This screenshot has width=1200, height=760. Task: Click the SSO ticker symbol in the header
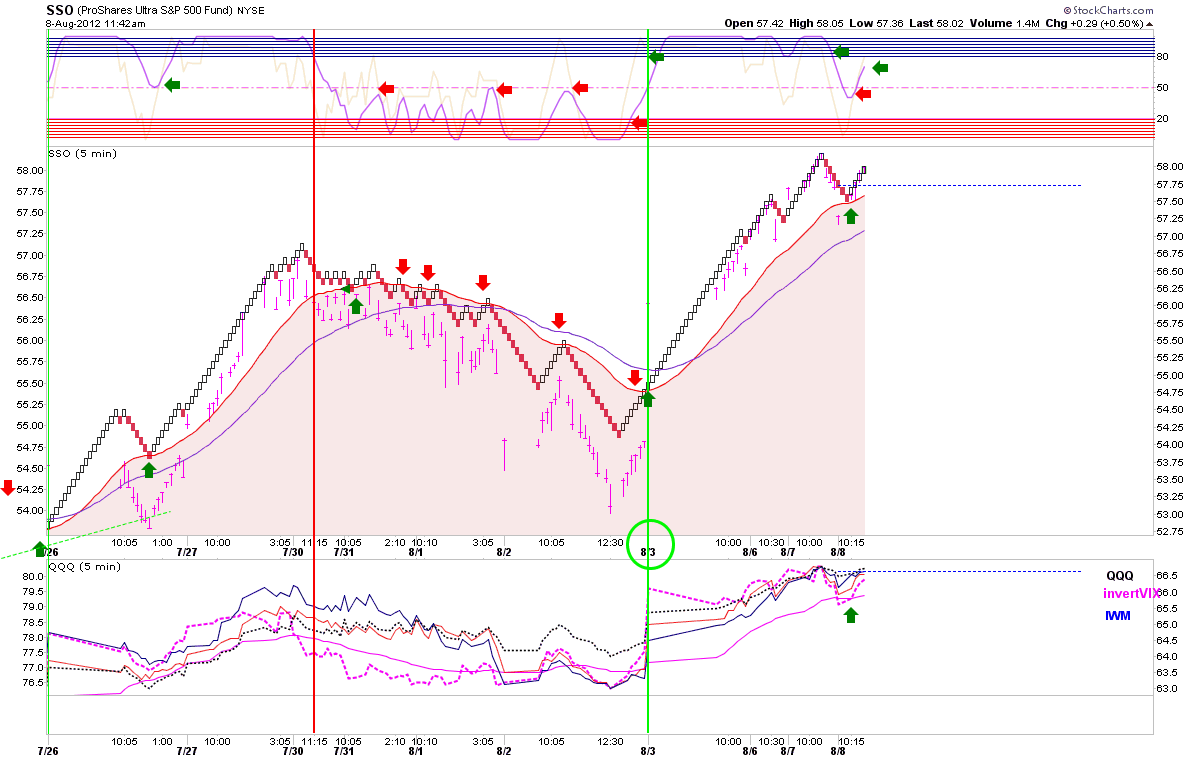(59, 9)
